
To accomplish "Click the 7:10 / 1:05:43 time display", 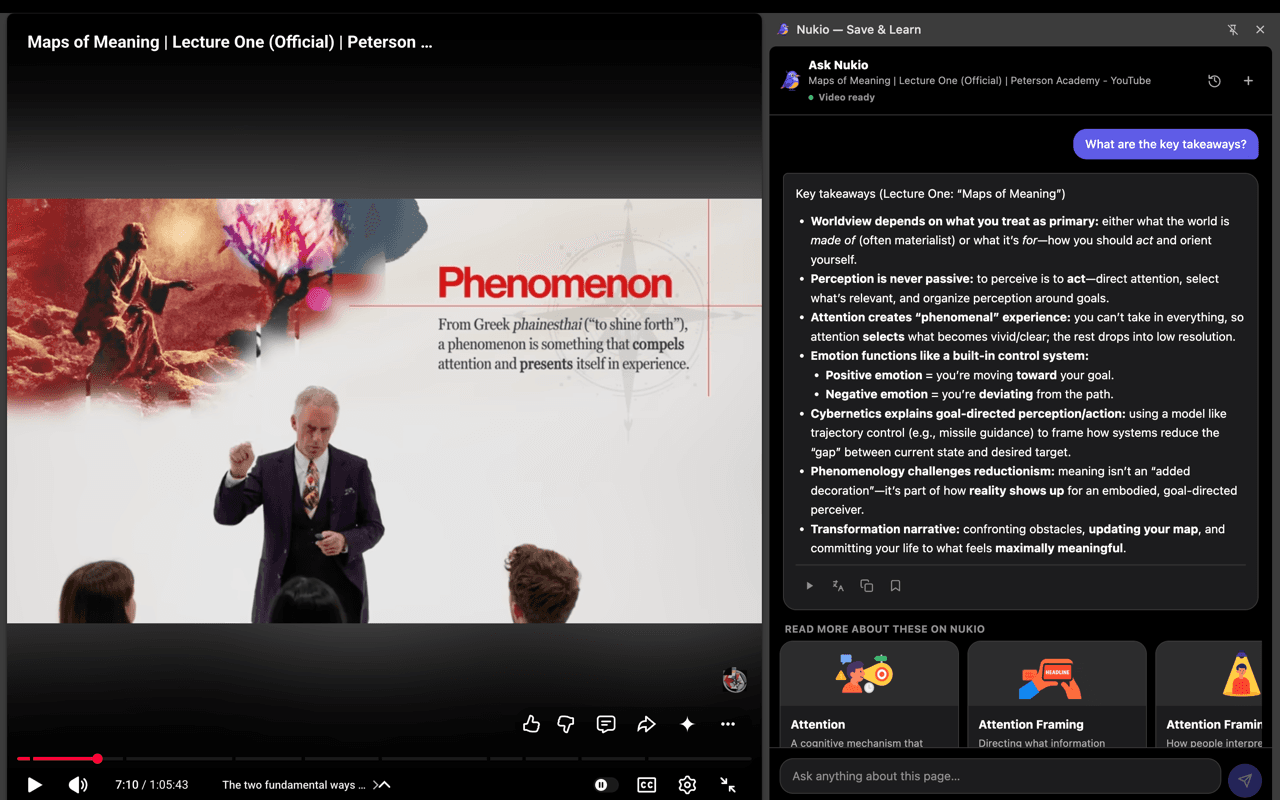I will (x=152, y=785).
